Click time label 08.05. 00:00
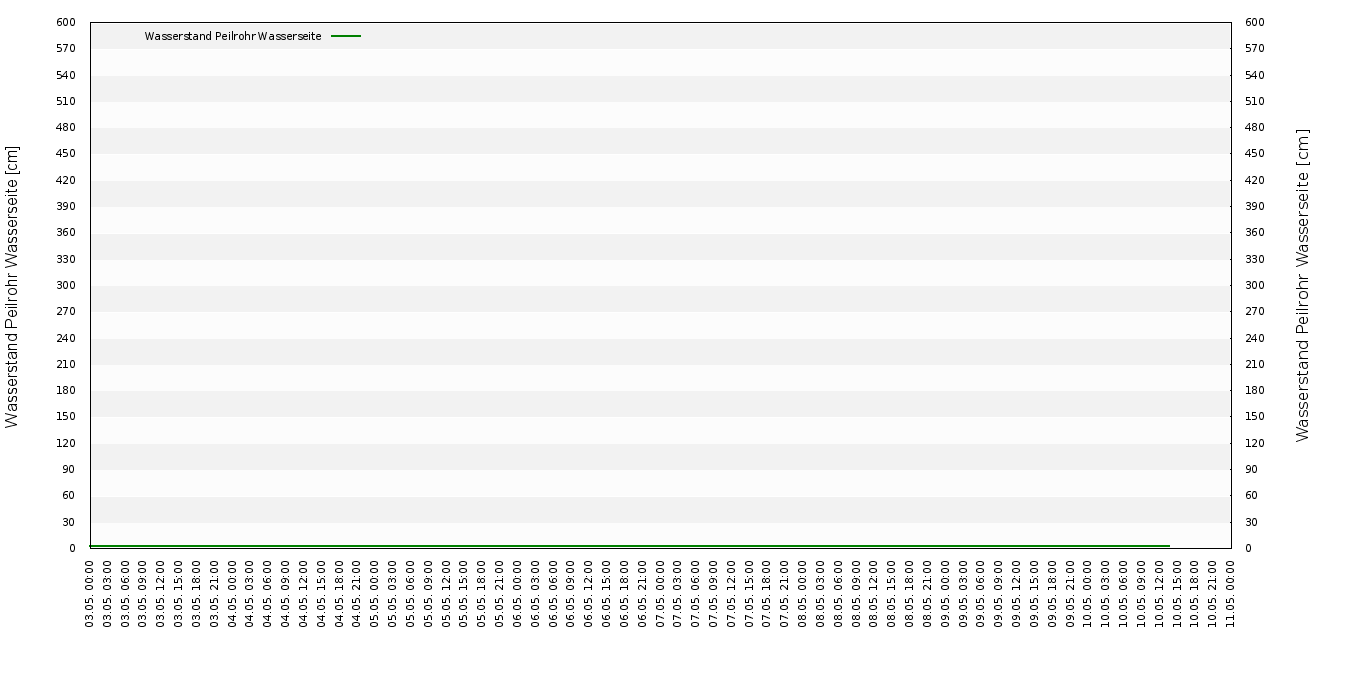The image size is (1350, 700). 803,594
